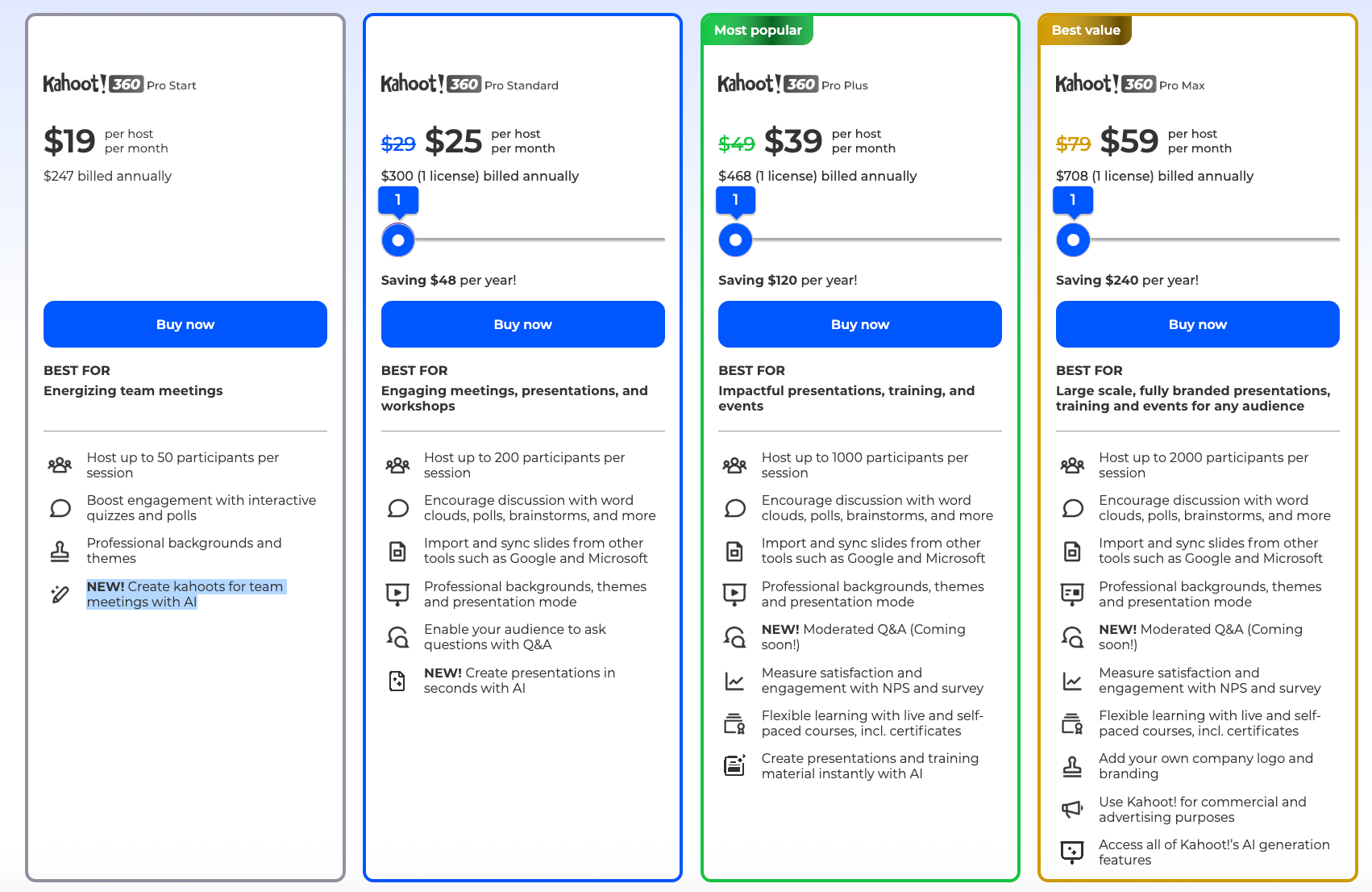
Task: Click '$708 (1 license) billed annually' text
Action: (1154, 176)
